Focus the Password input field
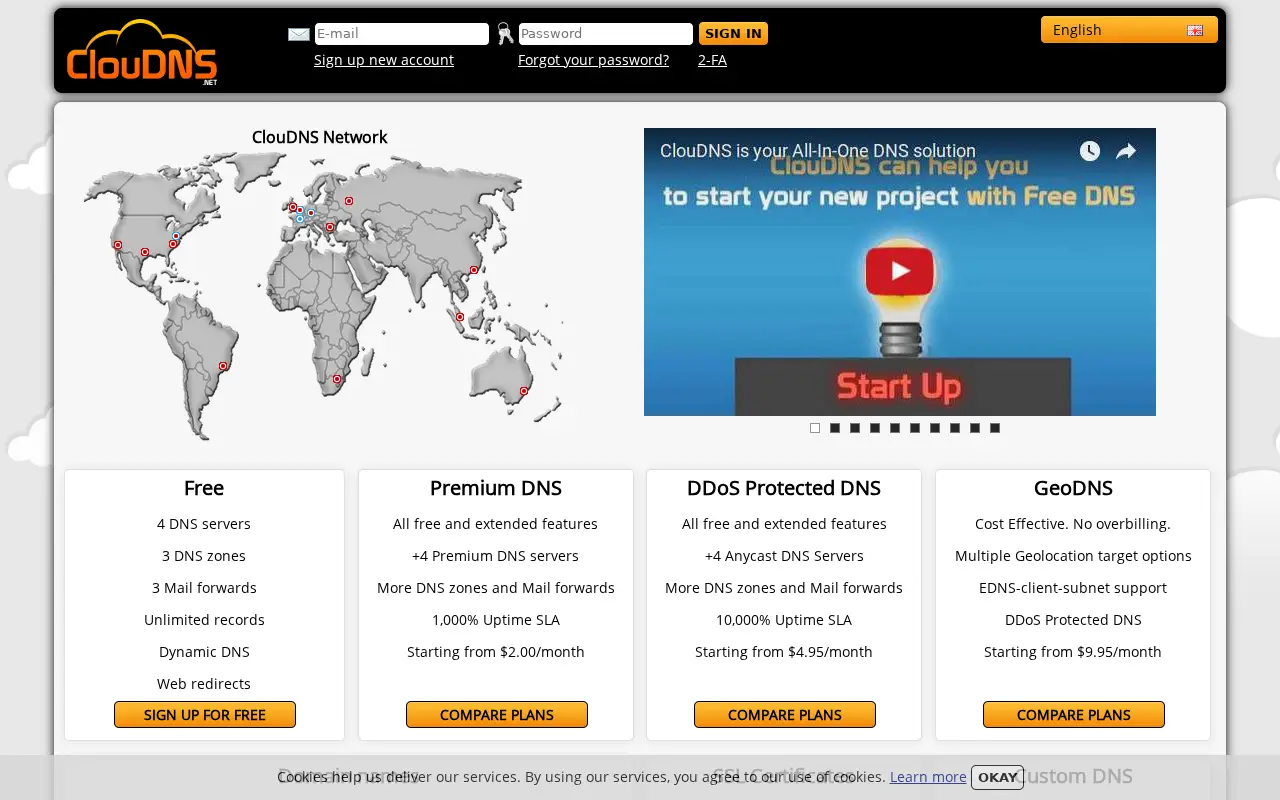The width and height of the screenshot is (1280, 800). tap(606, 34)
